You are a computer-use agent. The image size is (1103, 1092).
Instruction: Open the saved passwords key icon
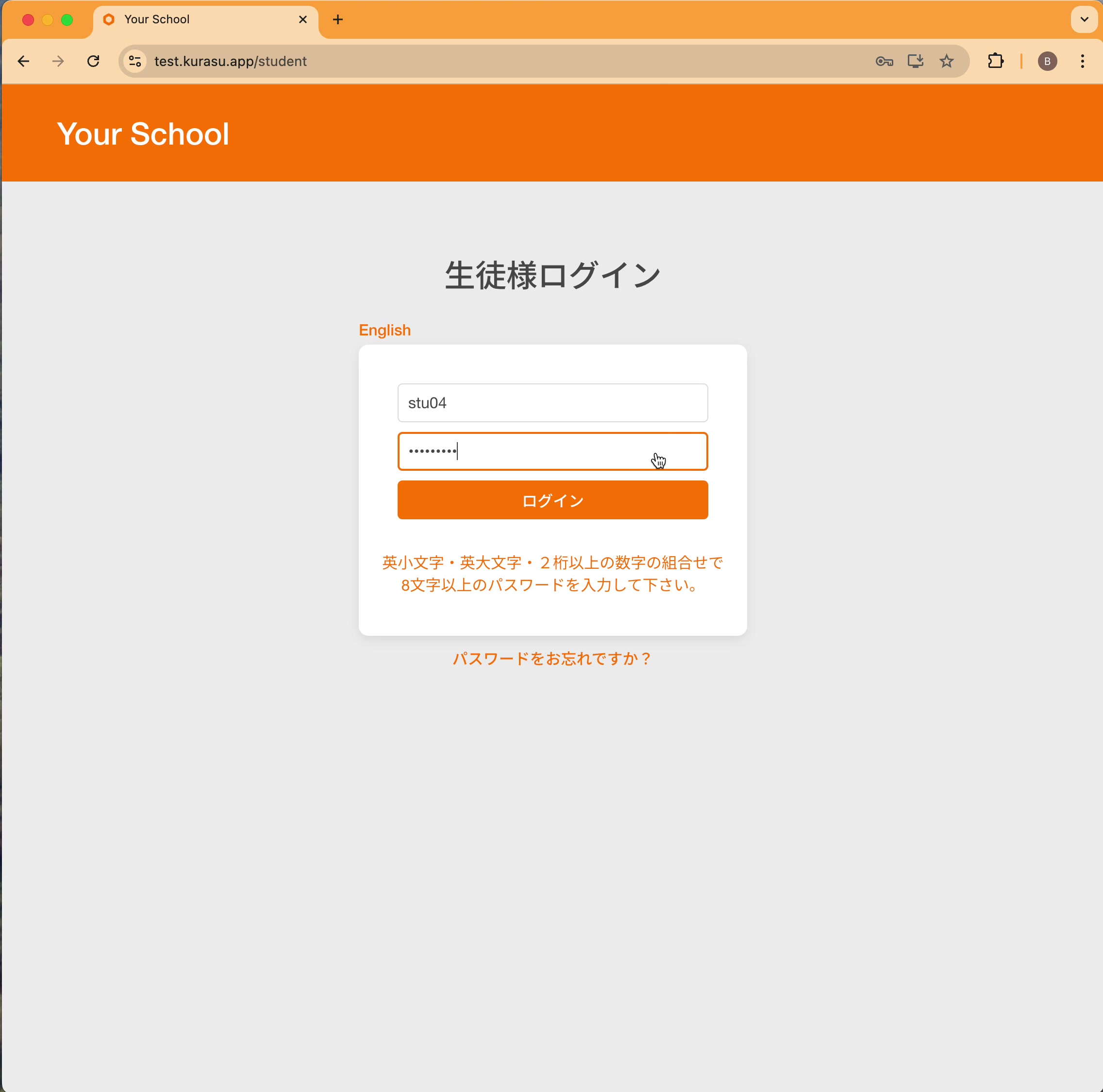(884, 61)
